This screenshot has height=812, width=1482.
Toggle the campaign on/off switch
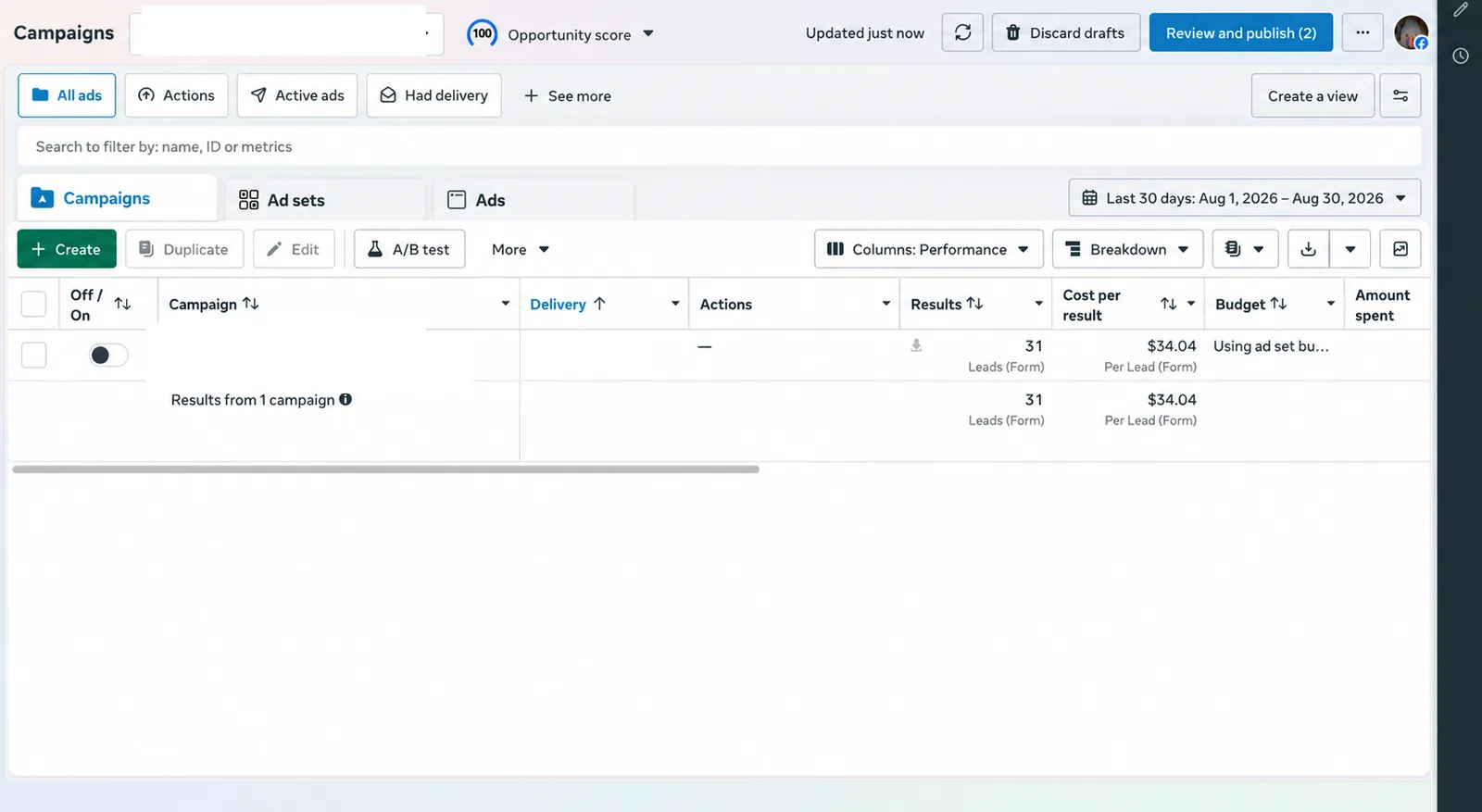coord(108,355)
